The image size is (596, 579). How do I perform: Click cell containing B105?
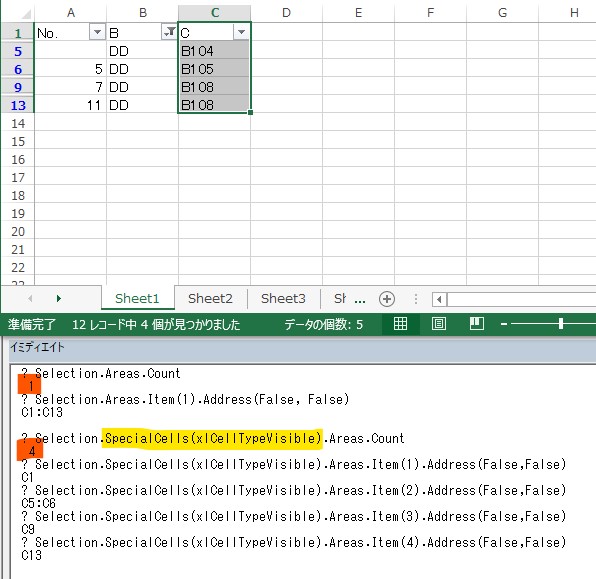point(214,69)
